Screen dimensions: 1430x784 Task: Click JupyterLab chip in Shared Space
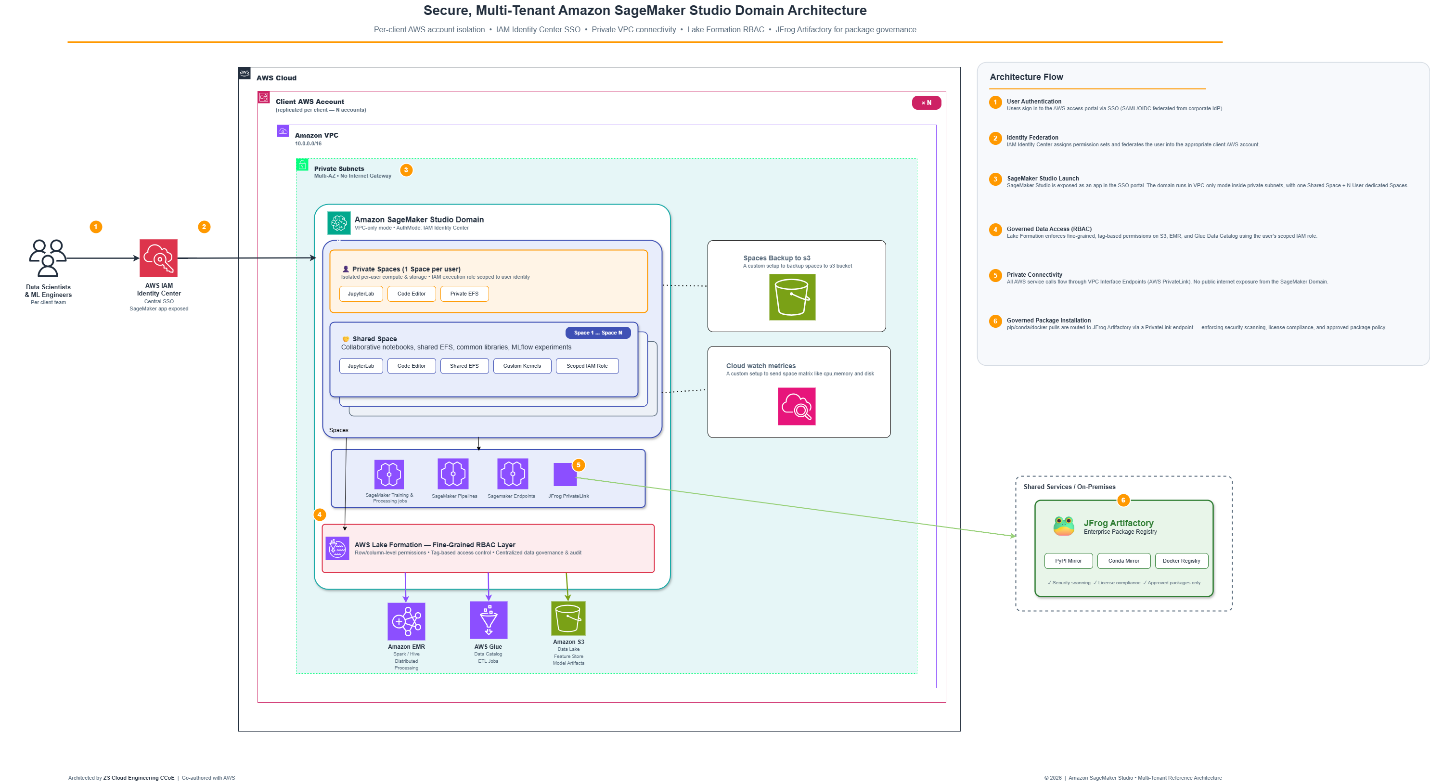[x=360, y=366]
